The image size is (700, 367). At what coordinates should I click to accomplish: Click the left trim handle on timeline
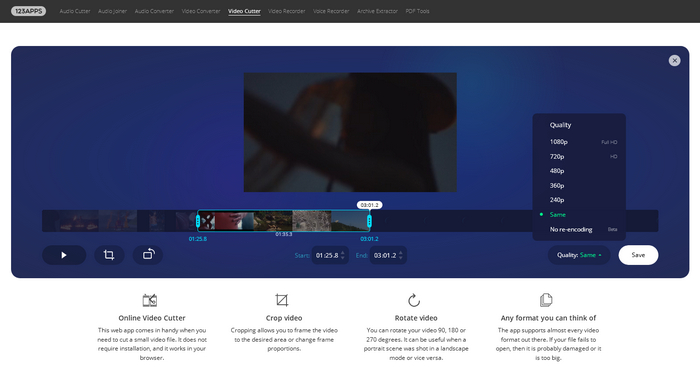tap(198, 221)
